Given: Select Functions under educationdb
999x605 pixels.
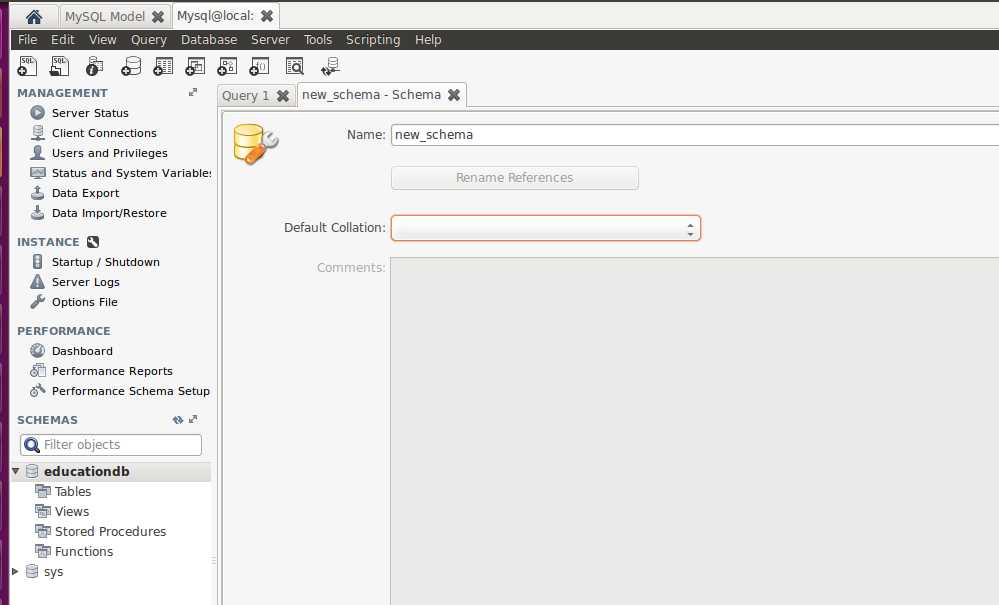Looking at the screenshot, I should point(83,552).
